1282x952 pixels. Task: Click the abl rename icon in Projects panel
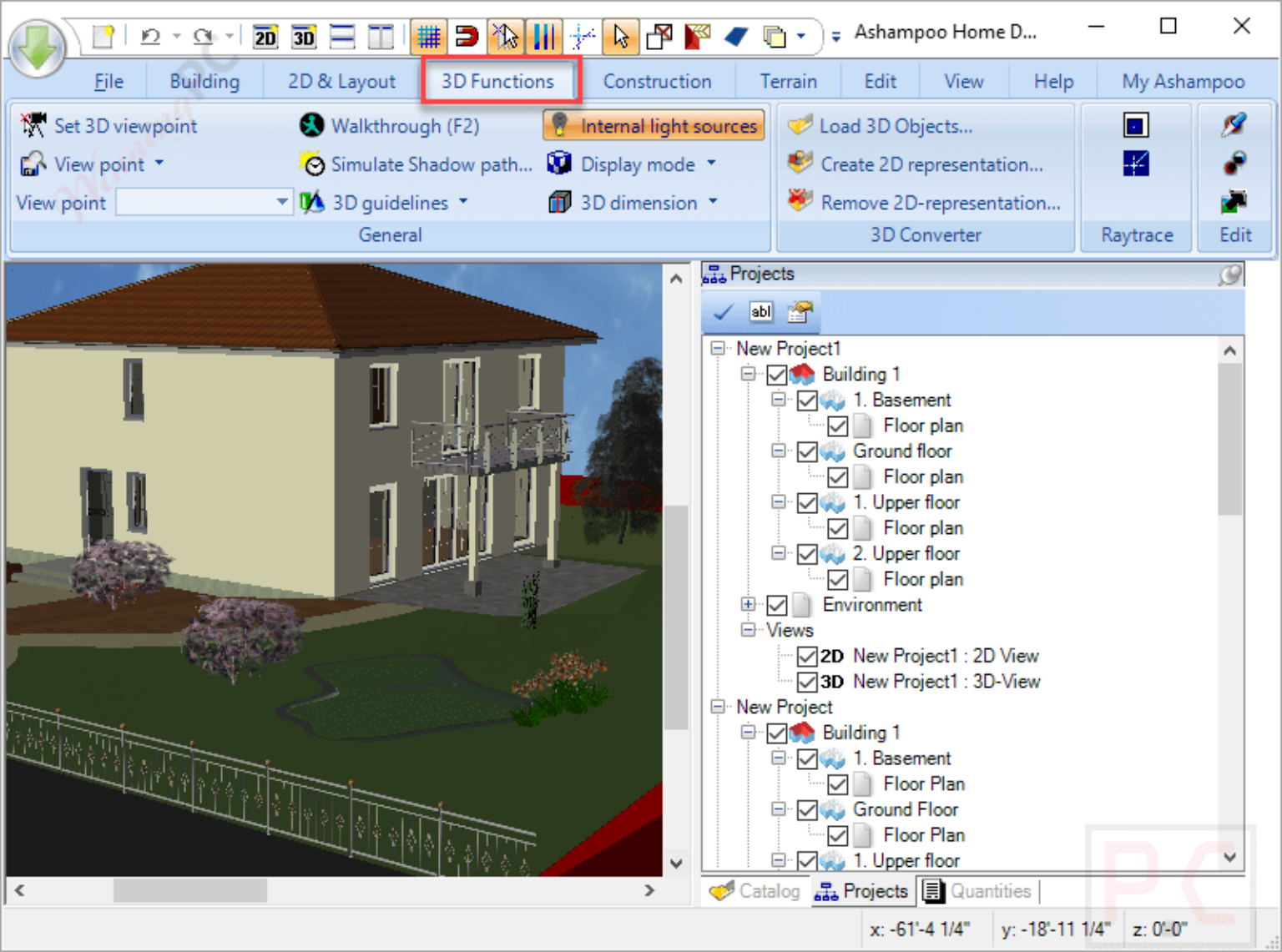[x=760, y=312]
